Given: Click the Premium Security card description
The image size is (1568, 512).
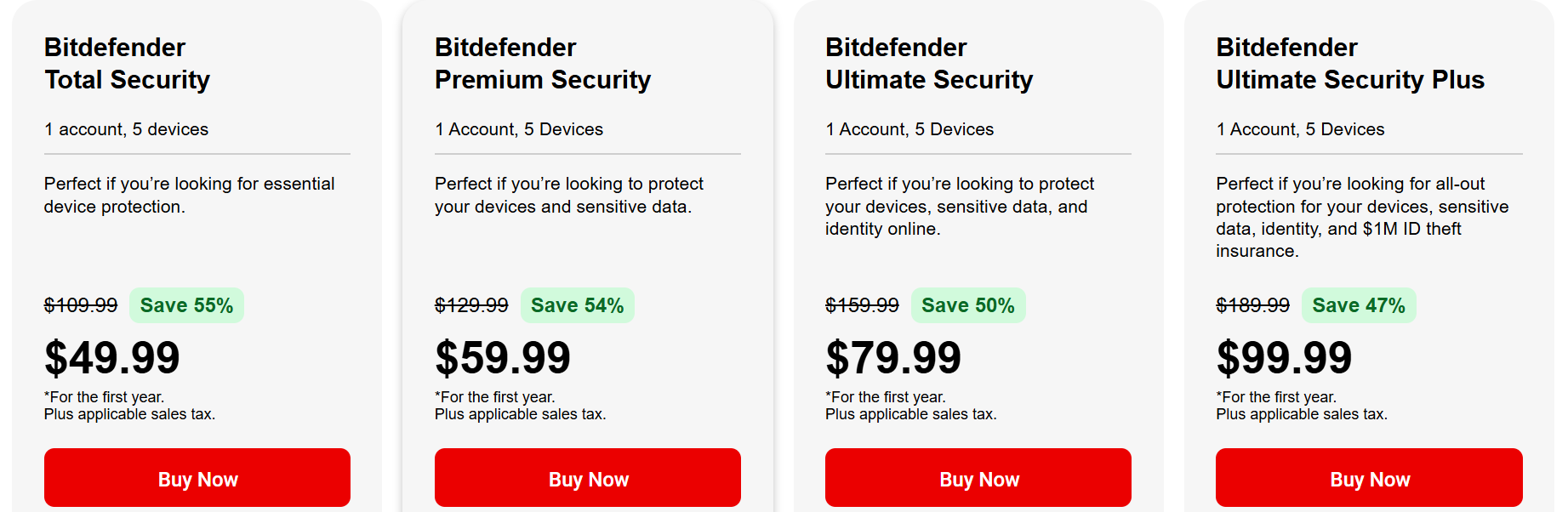Looking at the screenshot, I should pyautogui.click(x=568, y=195).
